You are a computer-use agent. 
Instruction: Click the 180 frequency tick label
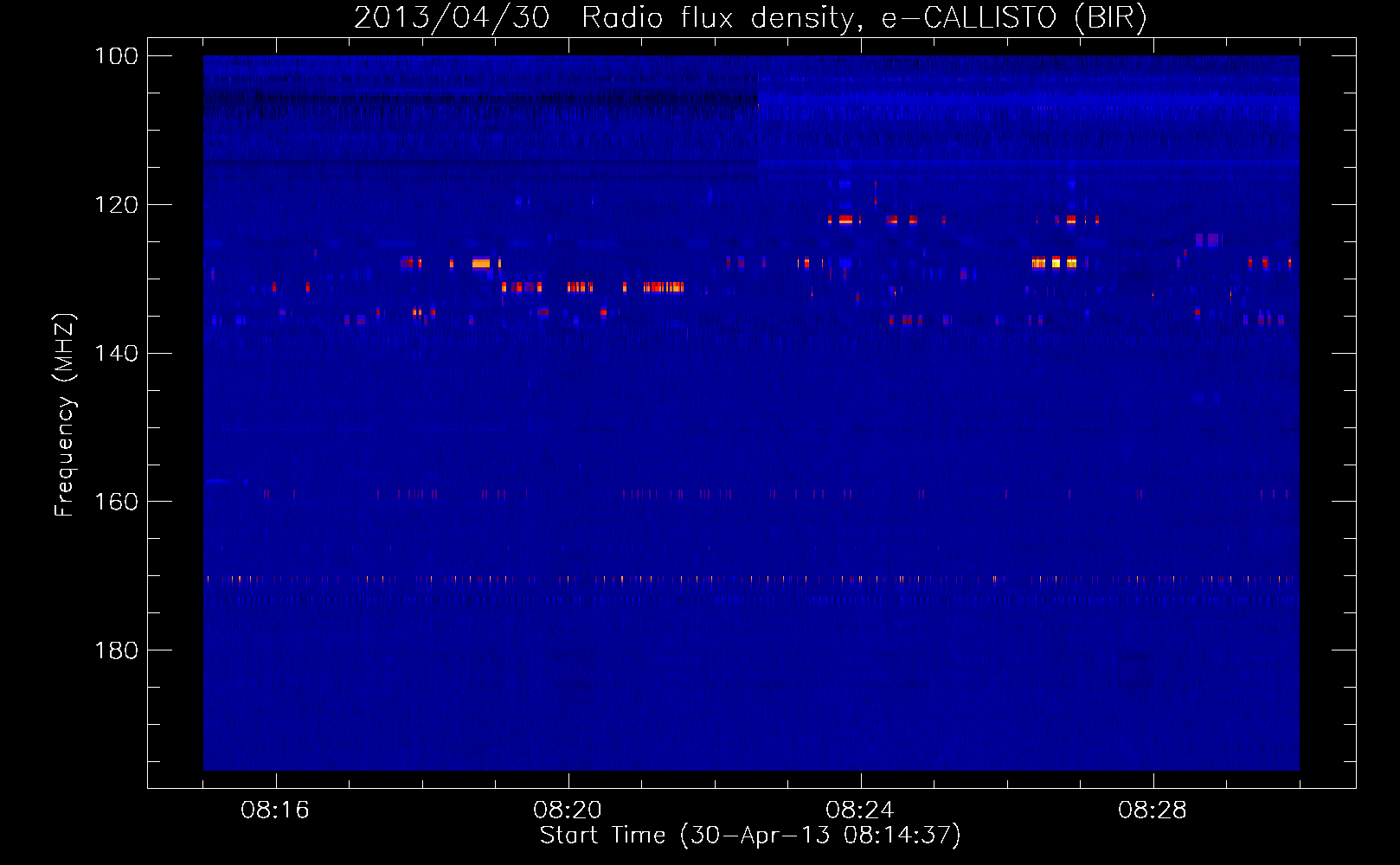click(x=116, y=650)
